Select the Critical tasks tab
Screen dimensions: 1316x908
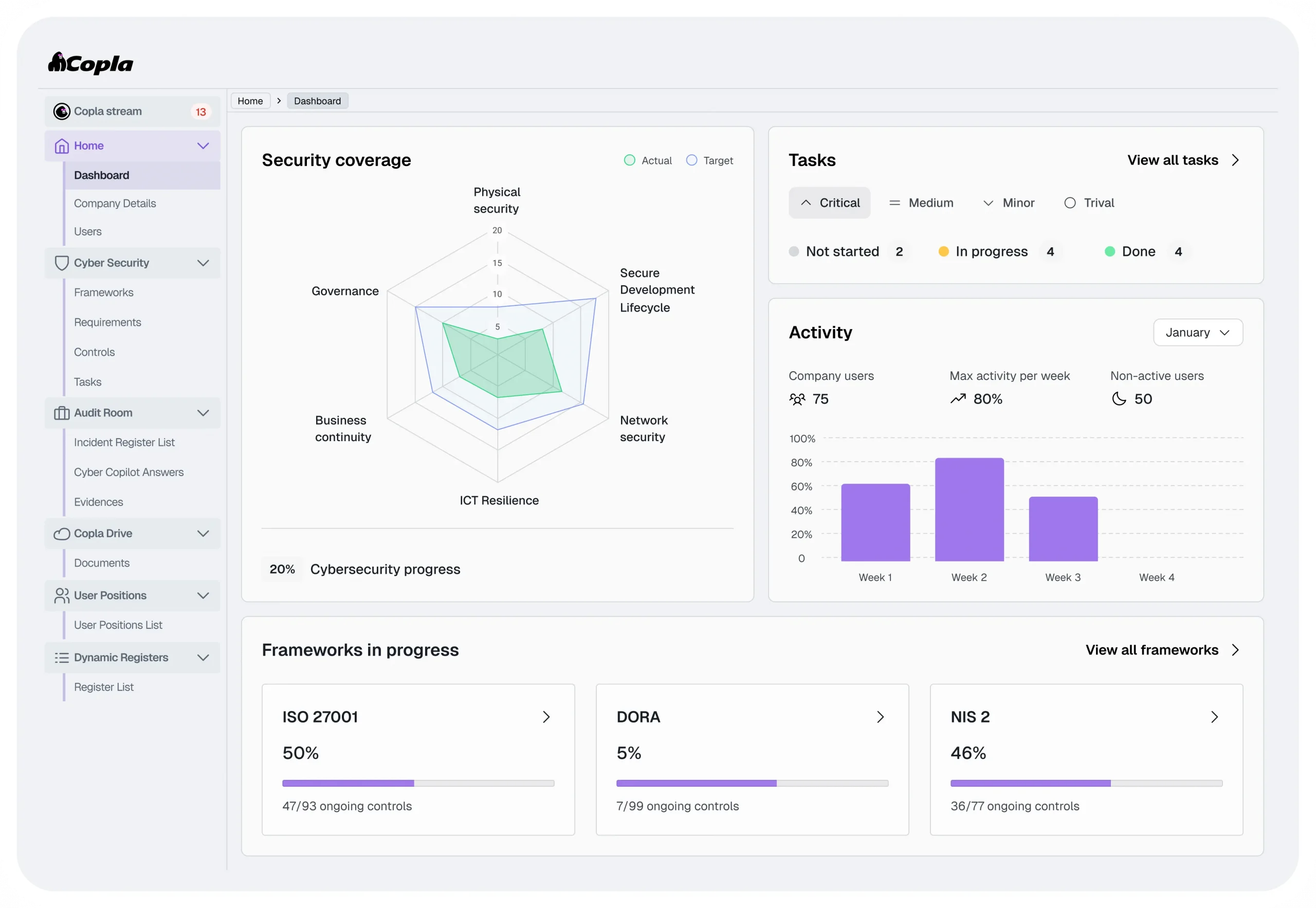point(829,203)
